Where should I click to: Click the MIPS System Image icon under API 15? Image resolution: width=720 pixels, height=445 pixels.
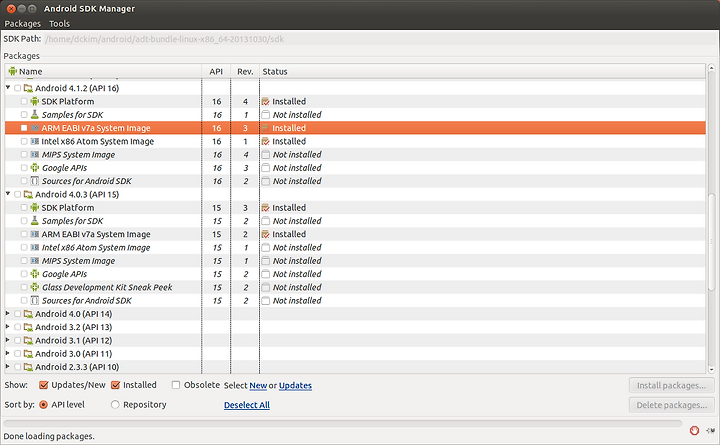(34, 261)
